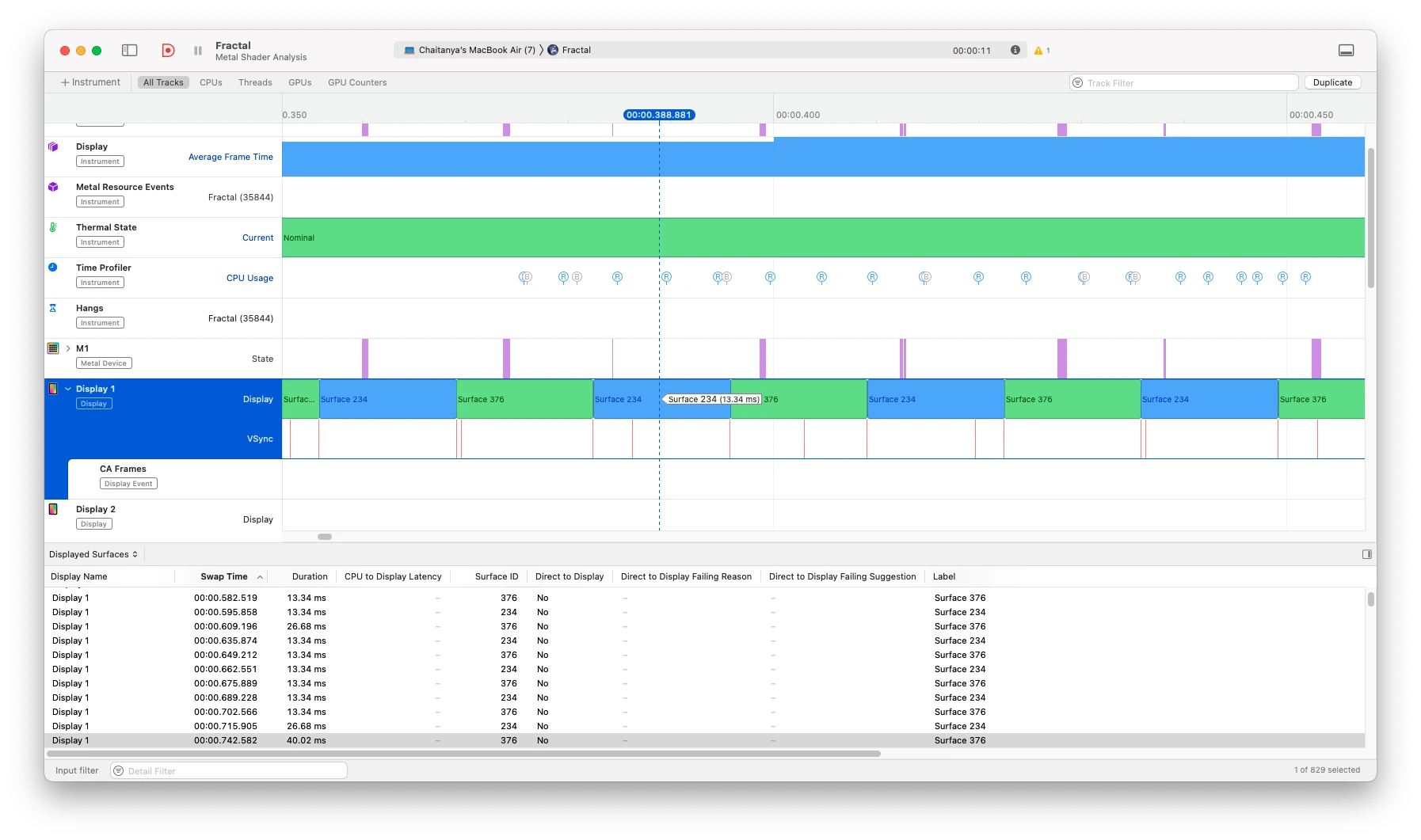This screenshot has height=840, width=1421.
Task: Select the M1 Metal device icon
Action: click(53, 348)
